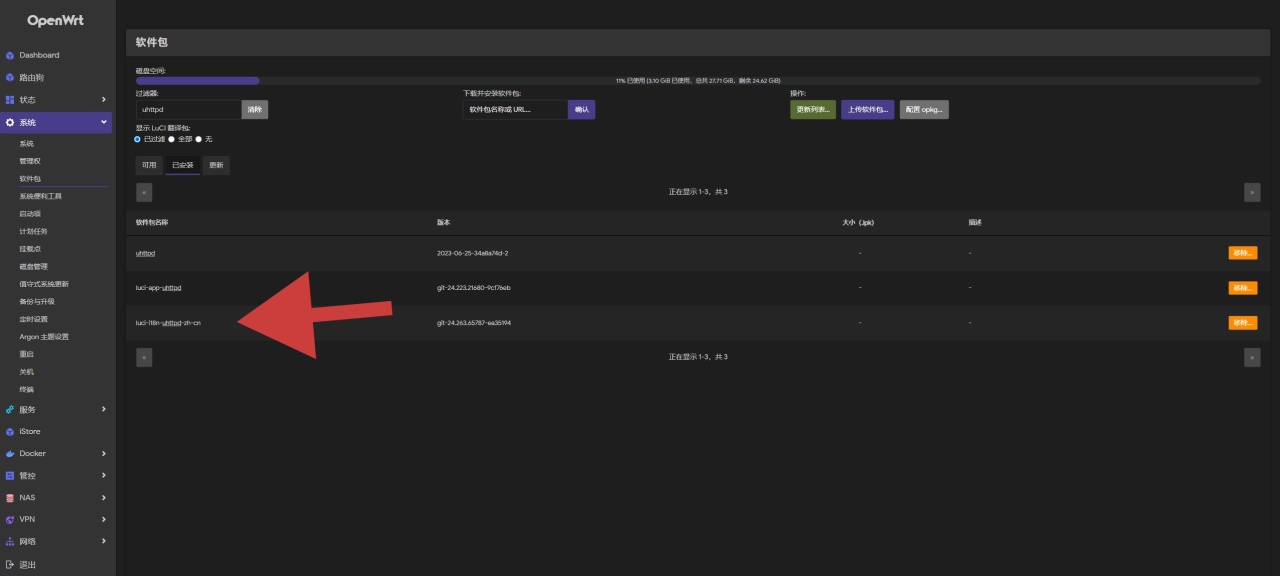Click the 确认 install button
Screen dimensions: 1280x576
tap(581, 110)
